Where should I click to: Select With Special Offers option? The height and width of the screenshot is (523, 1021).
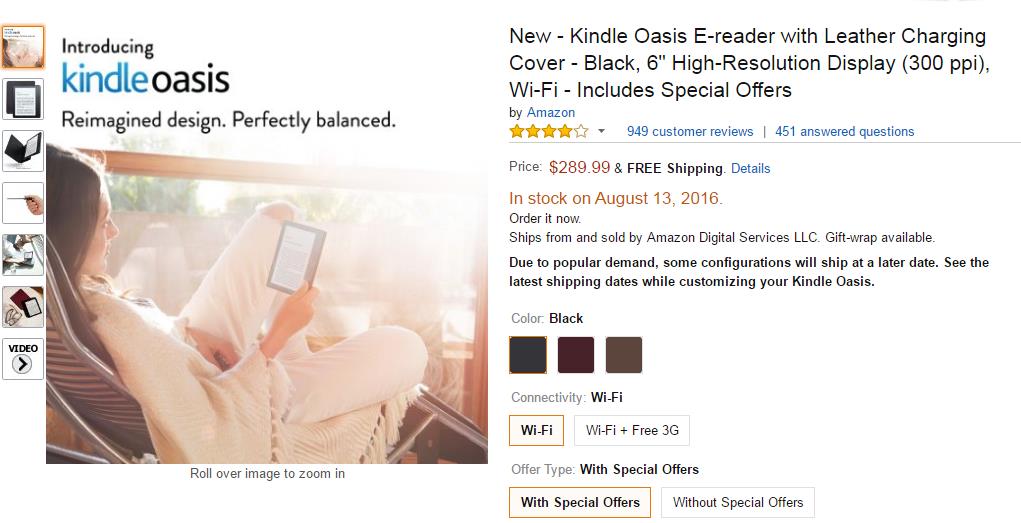point(580,502)
